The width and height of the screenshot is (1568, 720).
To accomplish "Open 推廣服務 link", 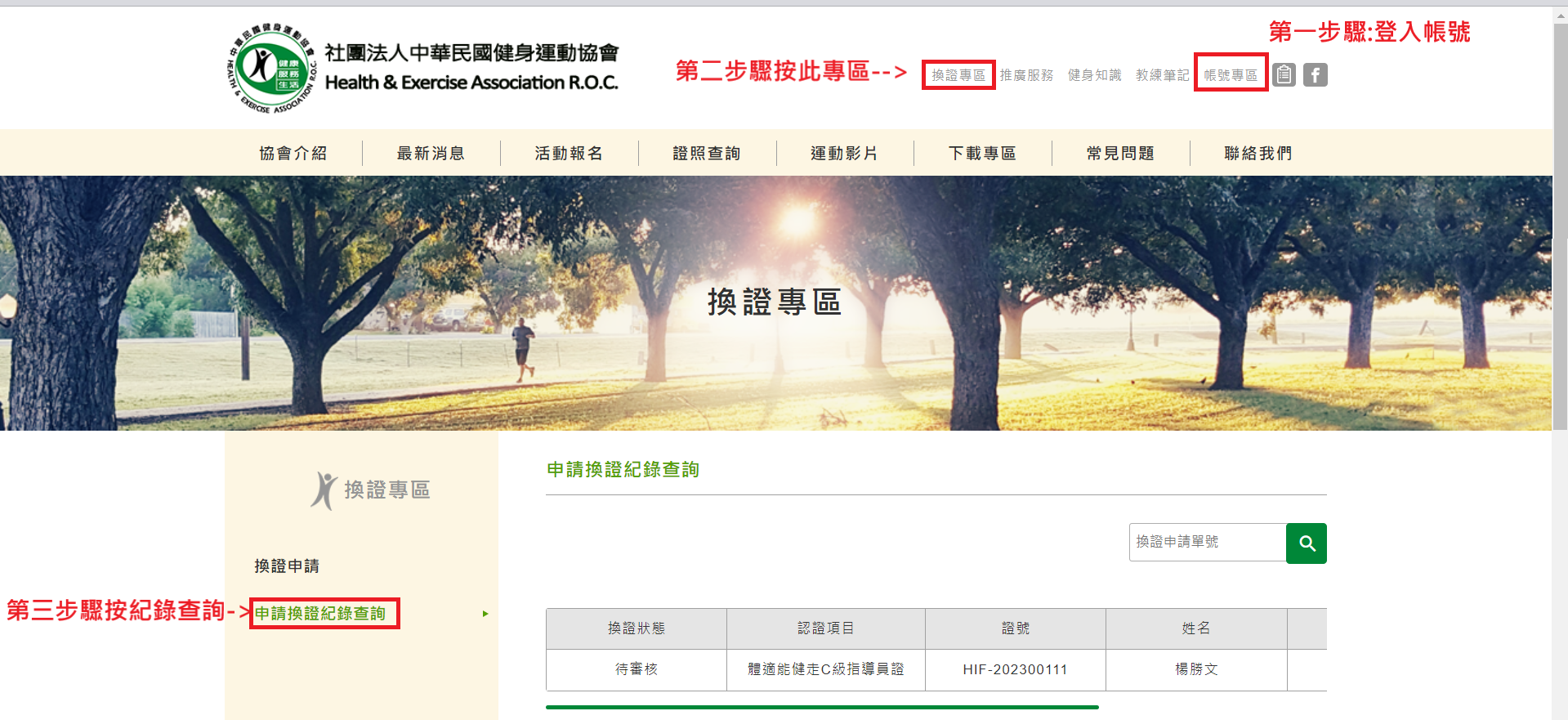I will click(1026, 75).
